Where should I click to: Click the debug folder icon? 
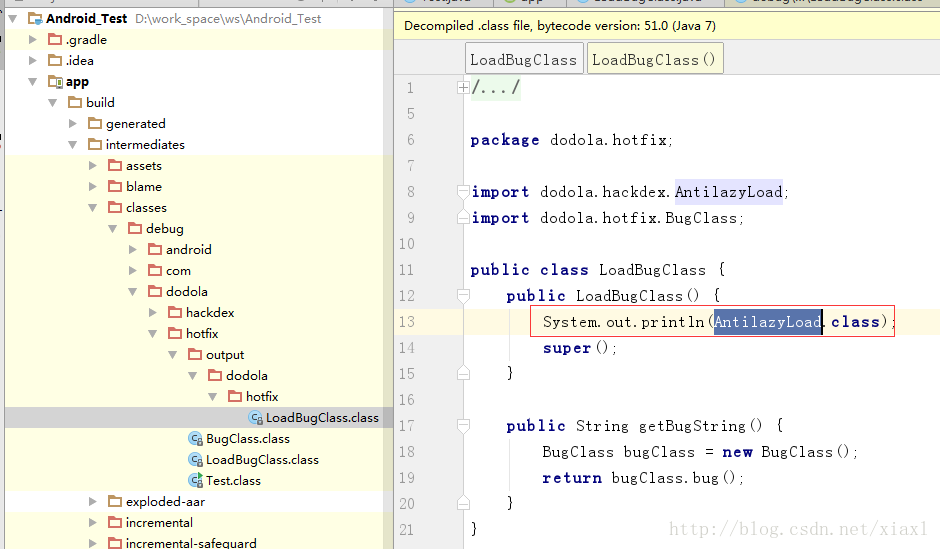click(x=135, y=228)
